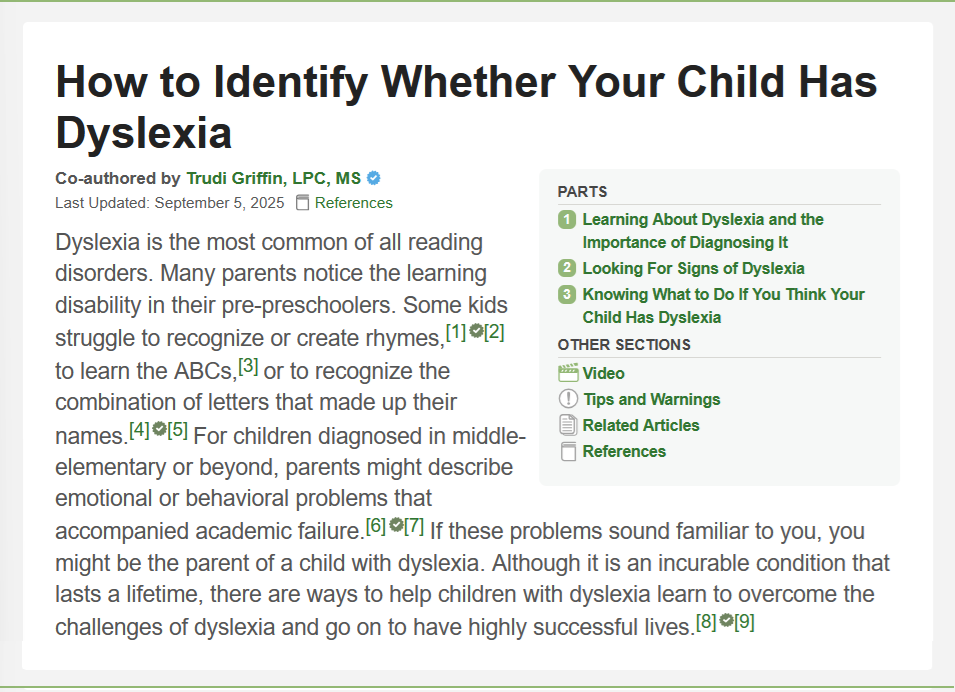Click the verified badge beside Trudi Griffin
The width and height of the screenshot is (955, 692).
click(x=374, y=179)
